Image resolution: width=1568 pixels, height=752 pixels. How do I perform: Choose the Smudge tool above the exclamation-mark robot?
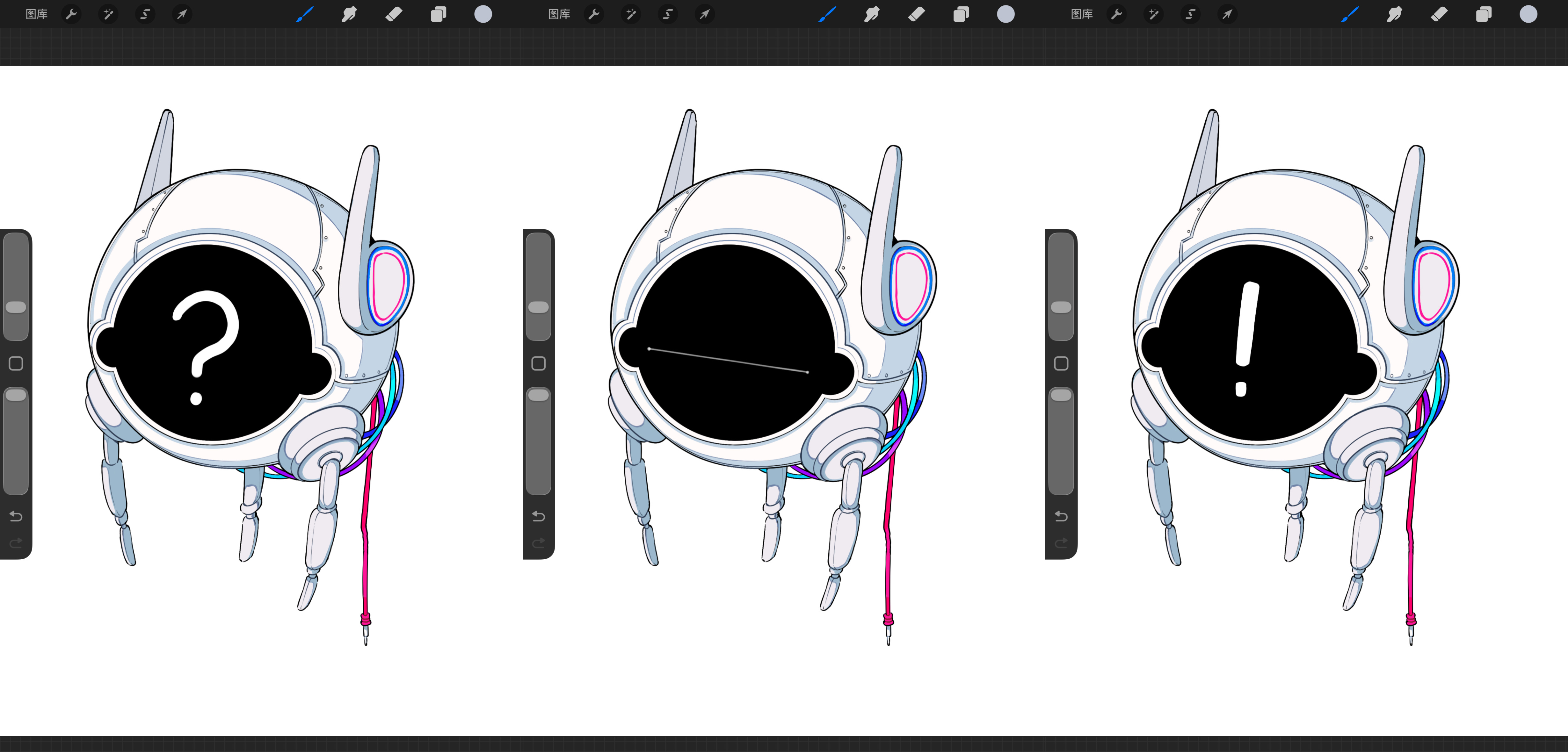tap(1395, 14)
